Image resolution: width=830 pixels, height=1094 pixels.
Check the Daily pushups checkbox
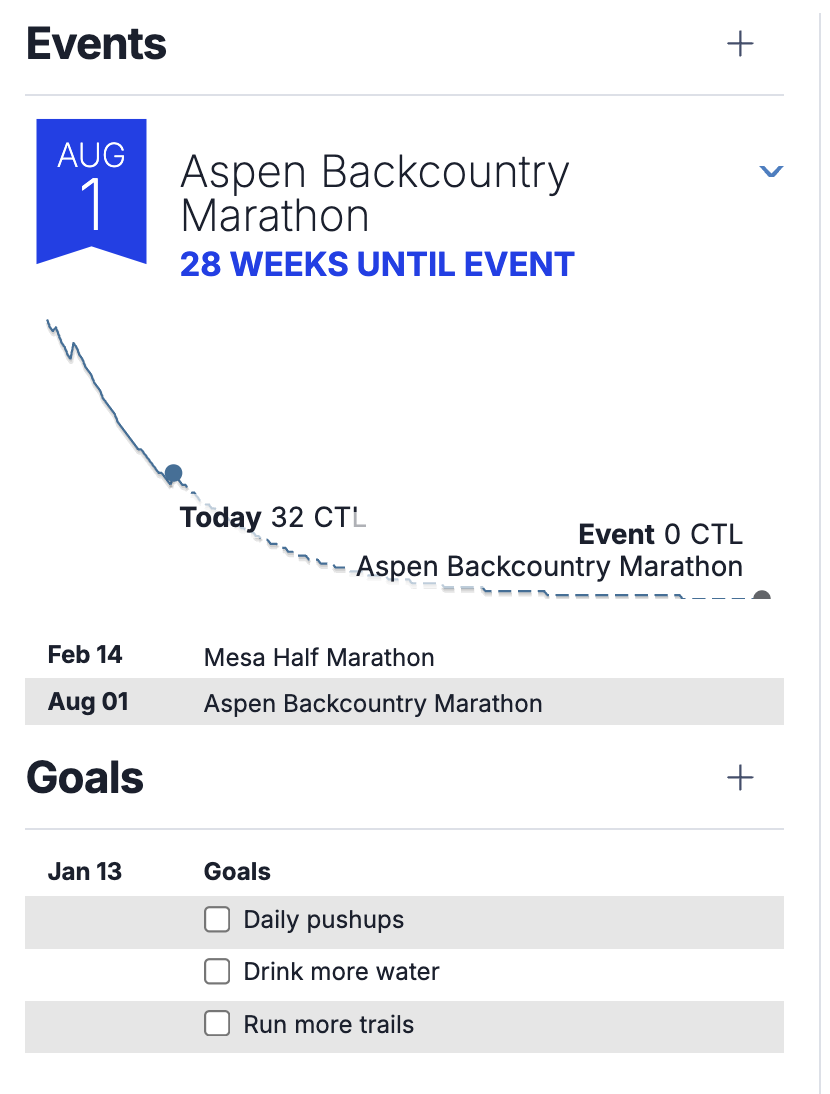click(217, 920)
